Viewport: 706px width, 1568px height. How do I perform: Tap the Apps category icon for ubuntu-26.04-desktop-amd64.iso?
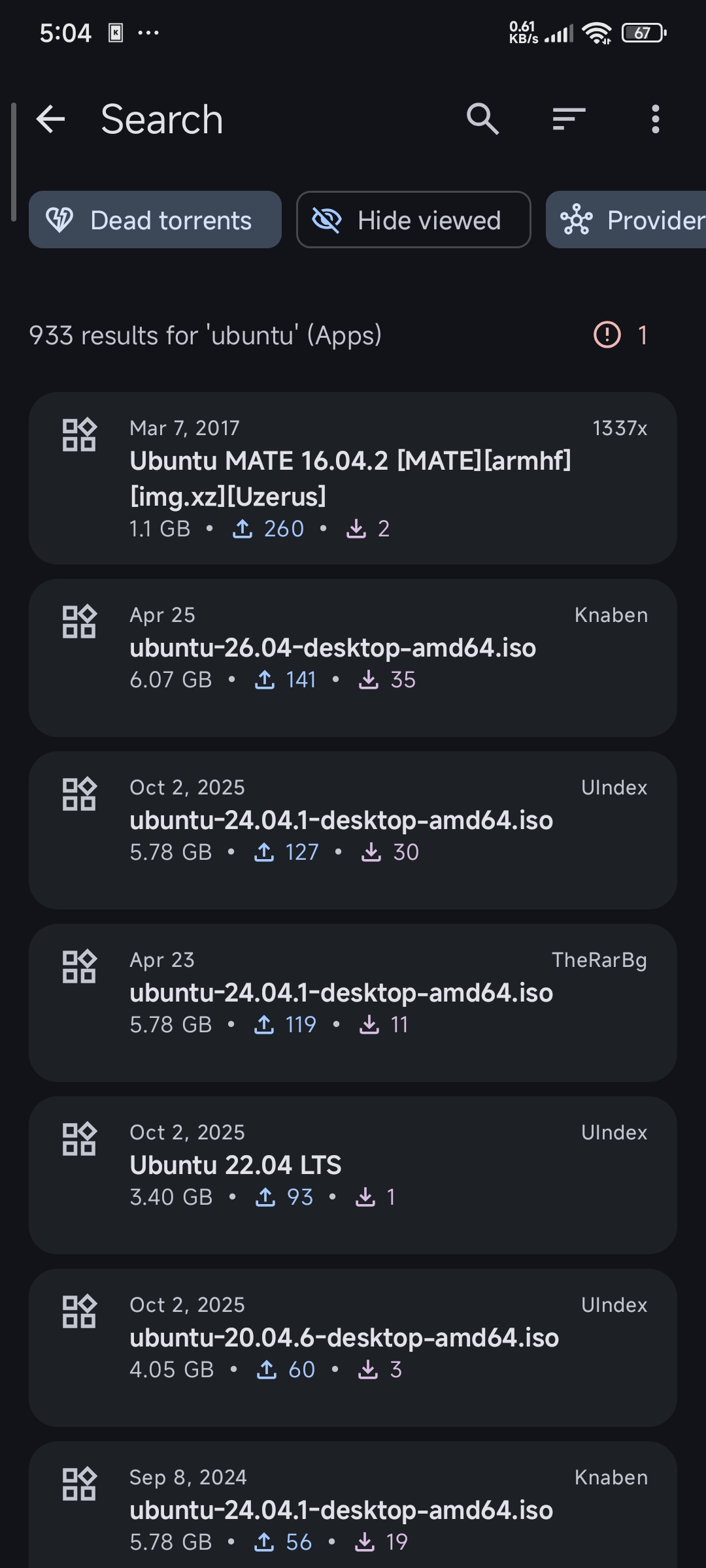(79, 621)
